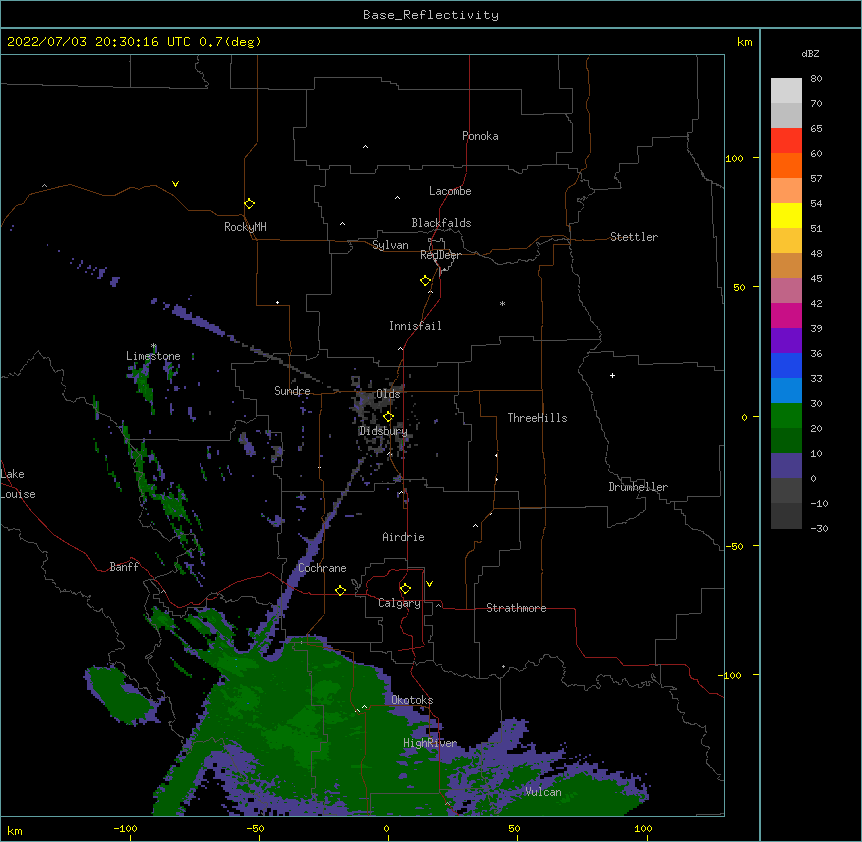This screenshot has height=842, width=862.
Task: Click the -30 value label in legend
Action: 819,529
